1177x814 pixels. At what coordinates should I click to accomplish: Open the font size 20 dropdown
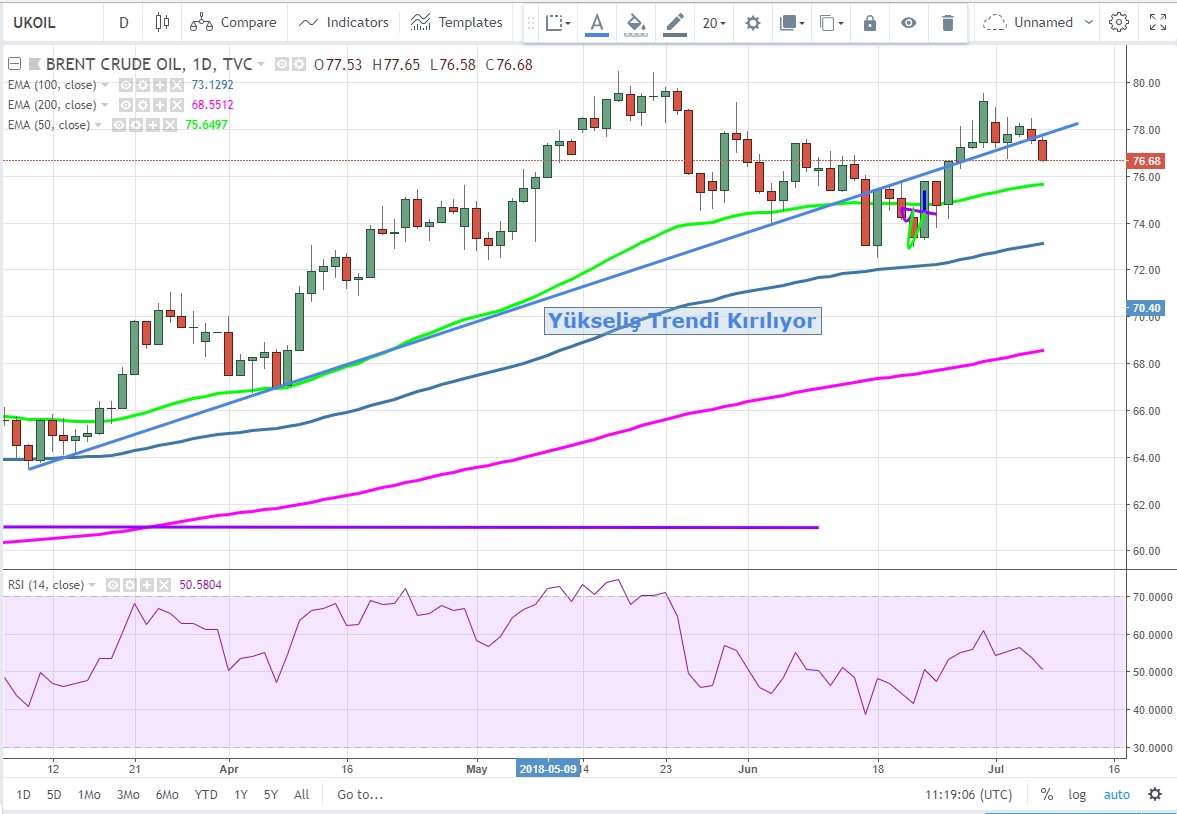pyautogui.click(x=713, y=23)
